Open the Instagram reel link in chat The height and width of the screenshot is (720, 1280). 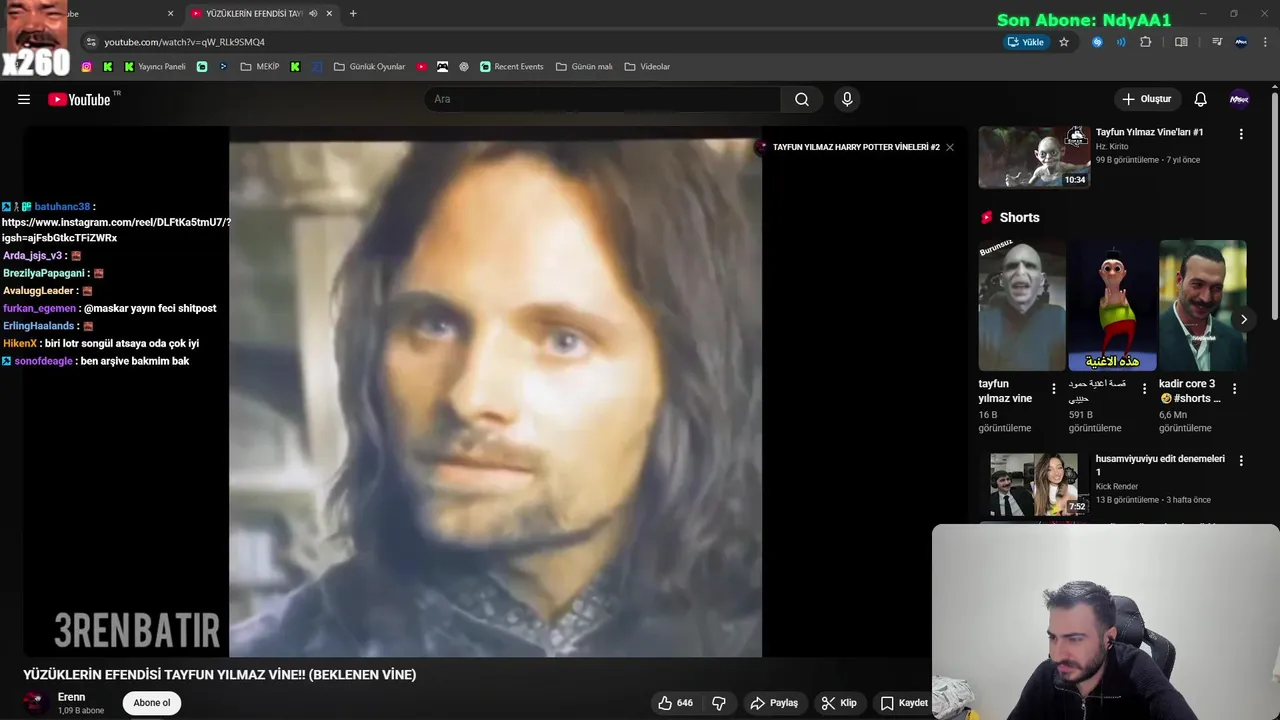[116, 230]
